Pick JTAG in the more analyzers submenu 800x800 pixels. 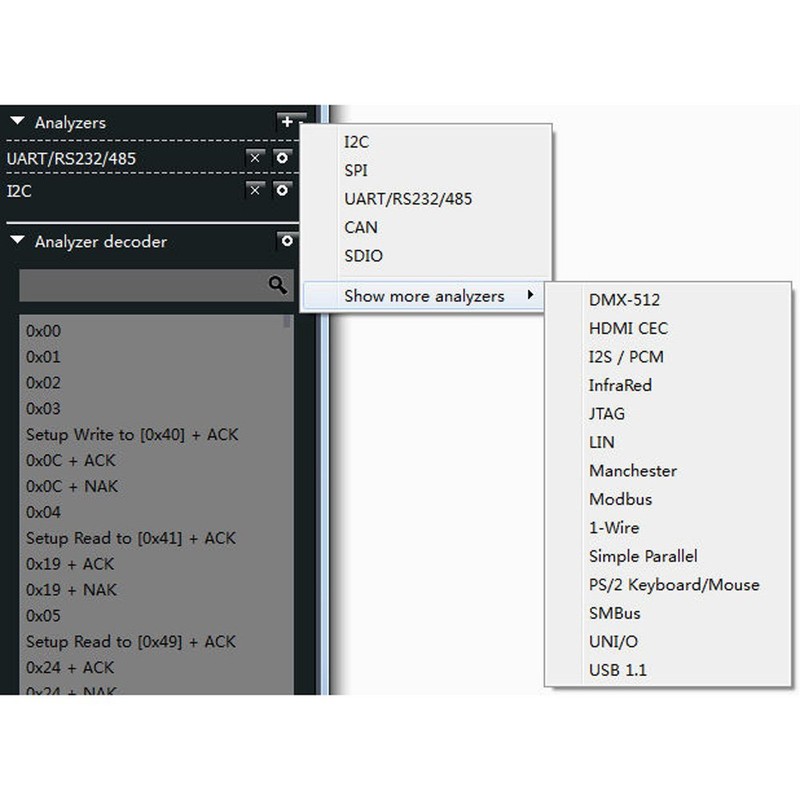pyautogui.click(x=607, y=414)
